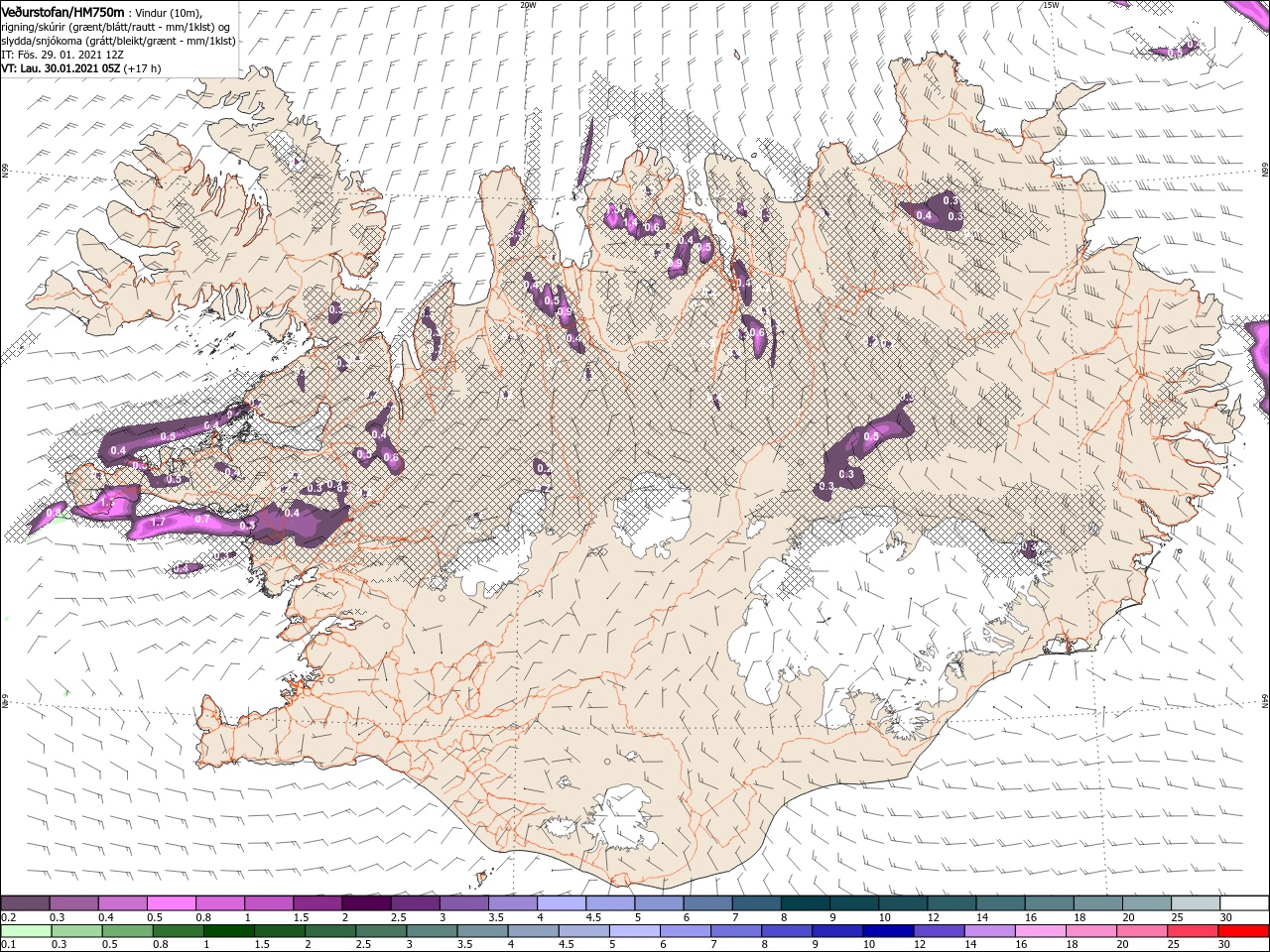
Task: Click the 1.7 snowfall value label on map
Action: pyautogui.click(x=158, y=522)
